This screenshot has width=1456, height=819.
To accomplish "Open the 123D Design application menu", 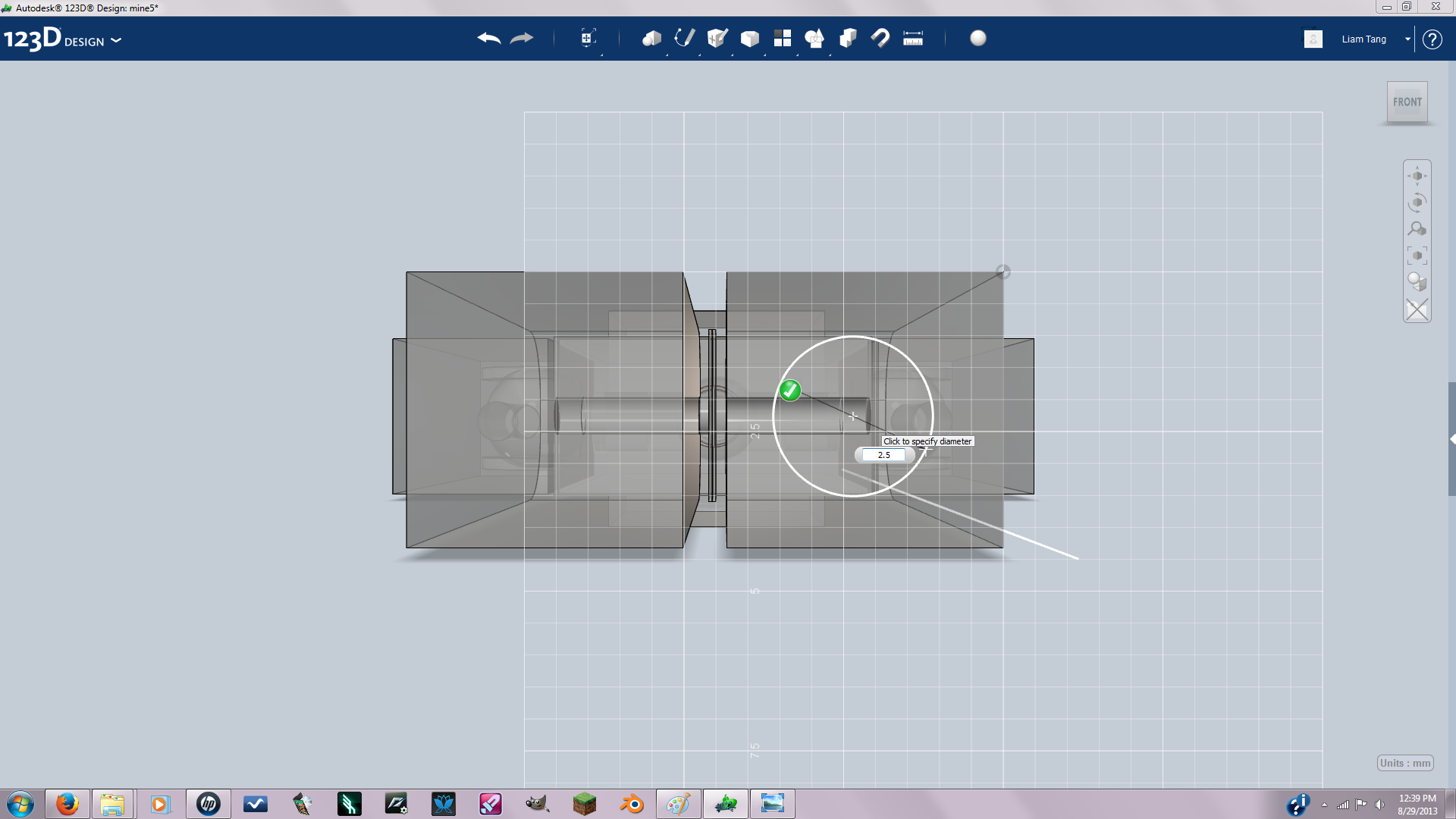I will coord(62,39).
